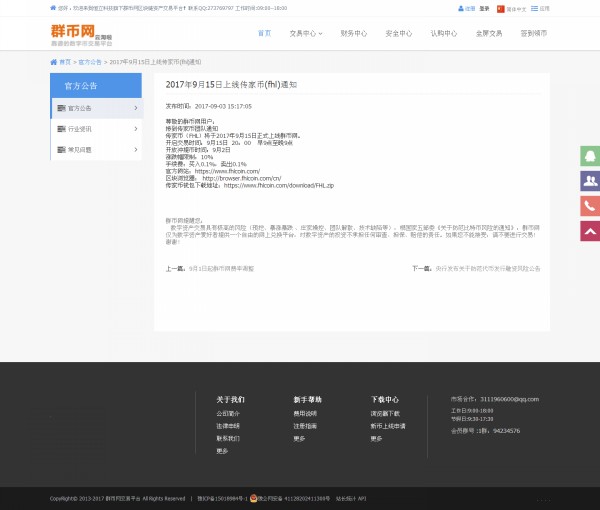Click the 登录 login link

pos(484,8)
